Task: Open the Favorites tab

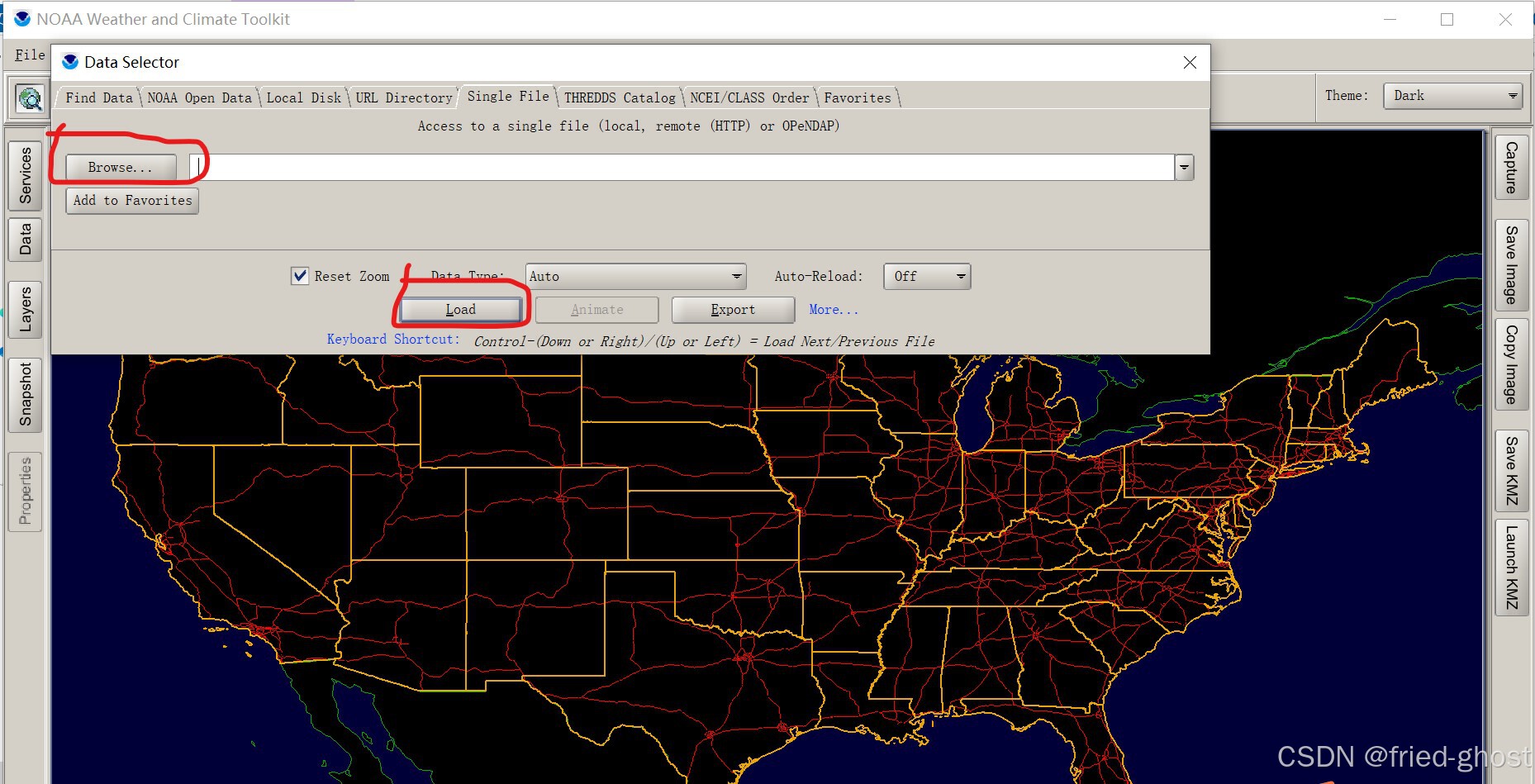Action: pyautogui.click(x=858, y=97)
